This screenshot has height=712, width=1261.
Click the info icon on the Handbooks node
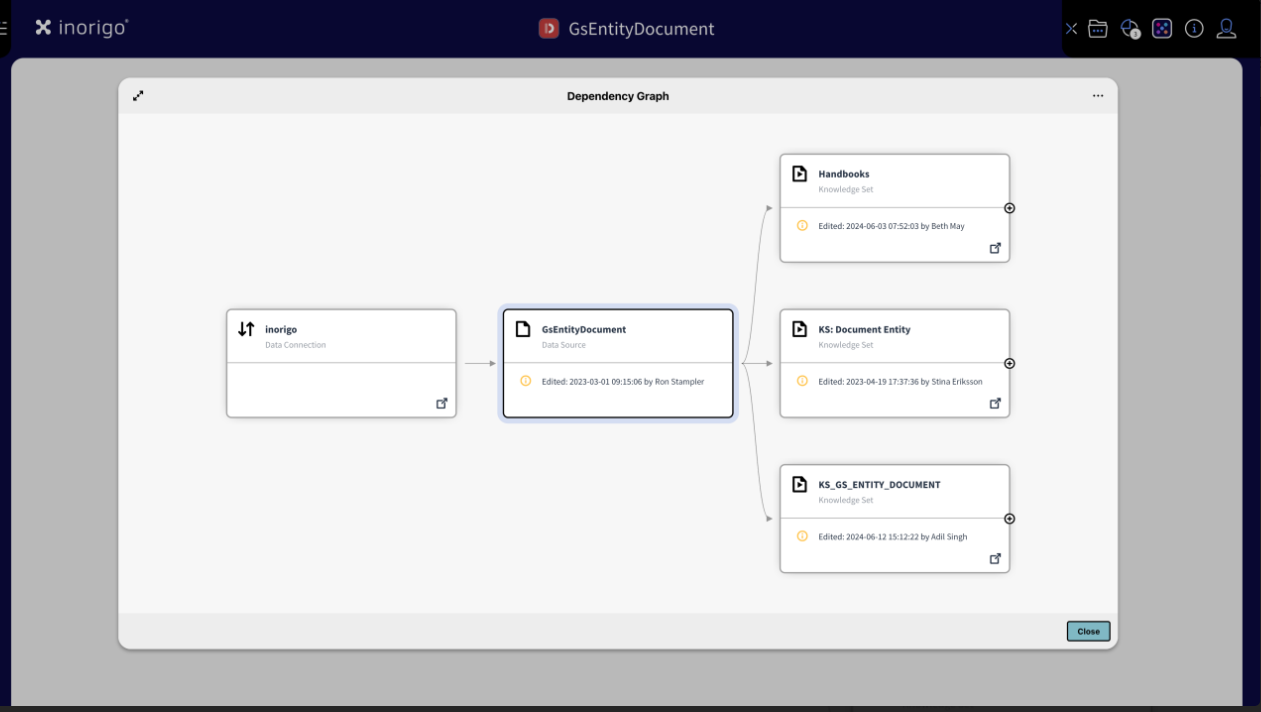pos(802,226)
